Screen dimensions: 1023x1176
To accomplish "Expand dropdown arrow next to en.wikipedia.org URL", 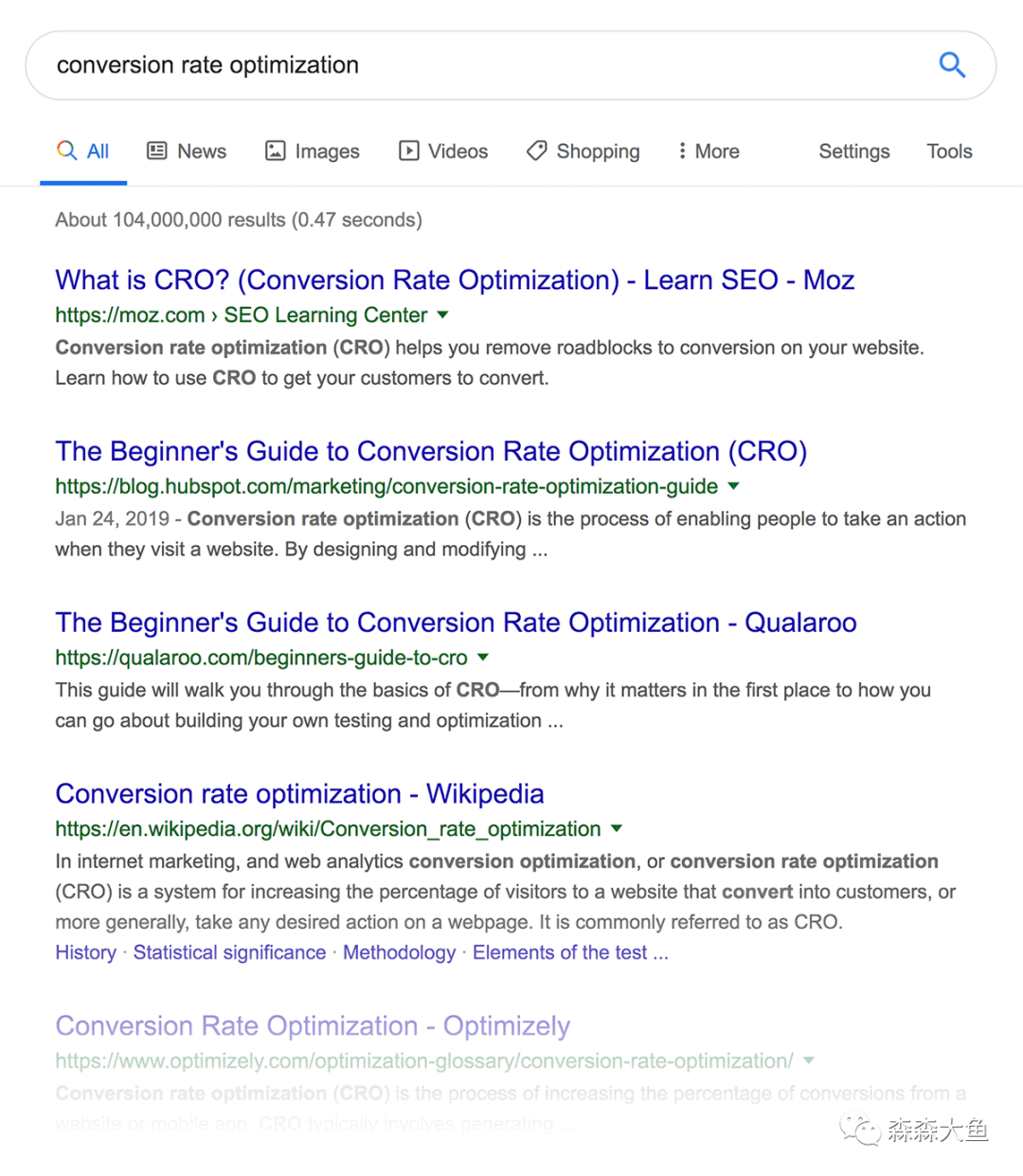I will pyautogui.click(x=617, y=828).
